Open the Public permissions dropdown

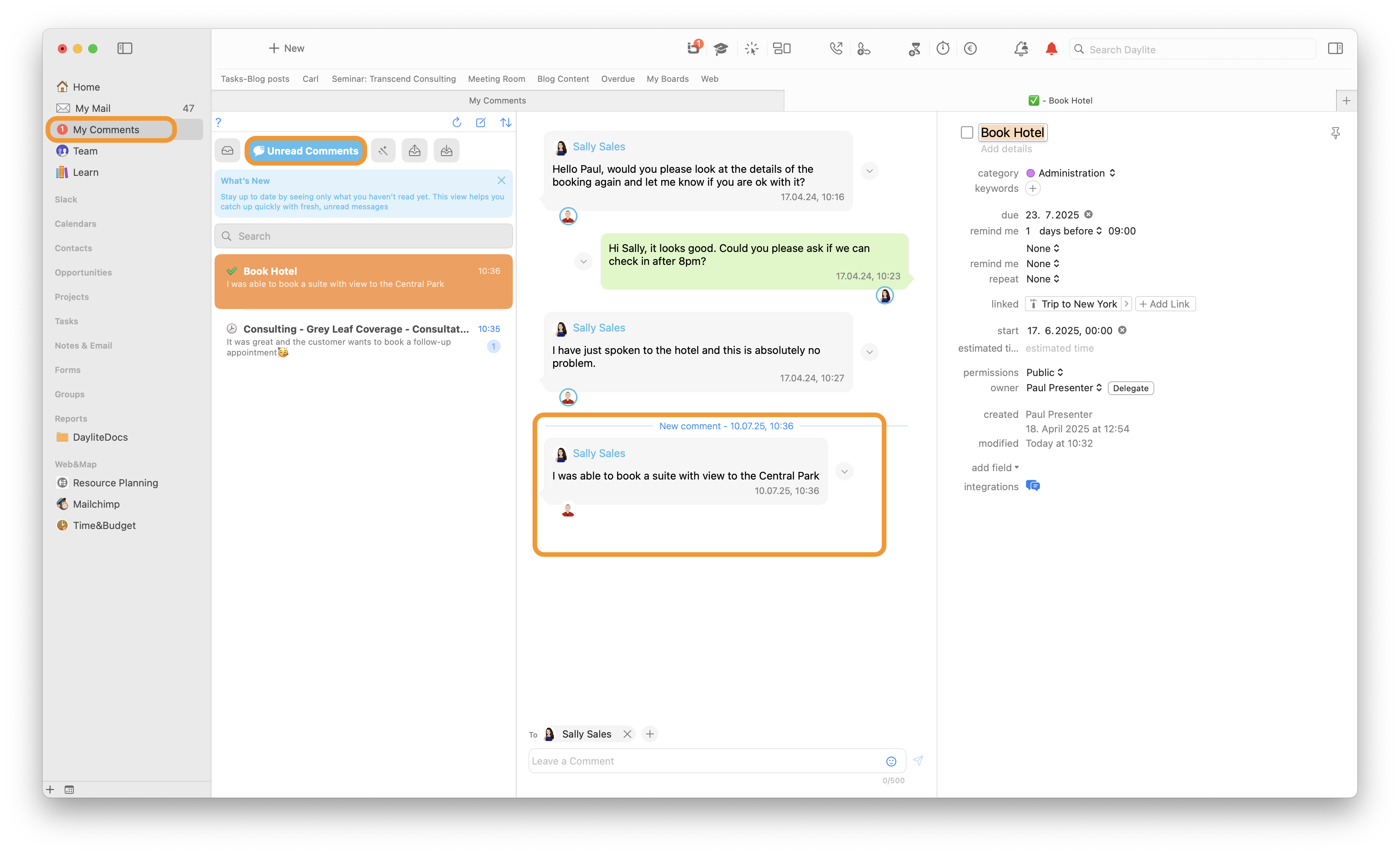[1044, 372]
